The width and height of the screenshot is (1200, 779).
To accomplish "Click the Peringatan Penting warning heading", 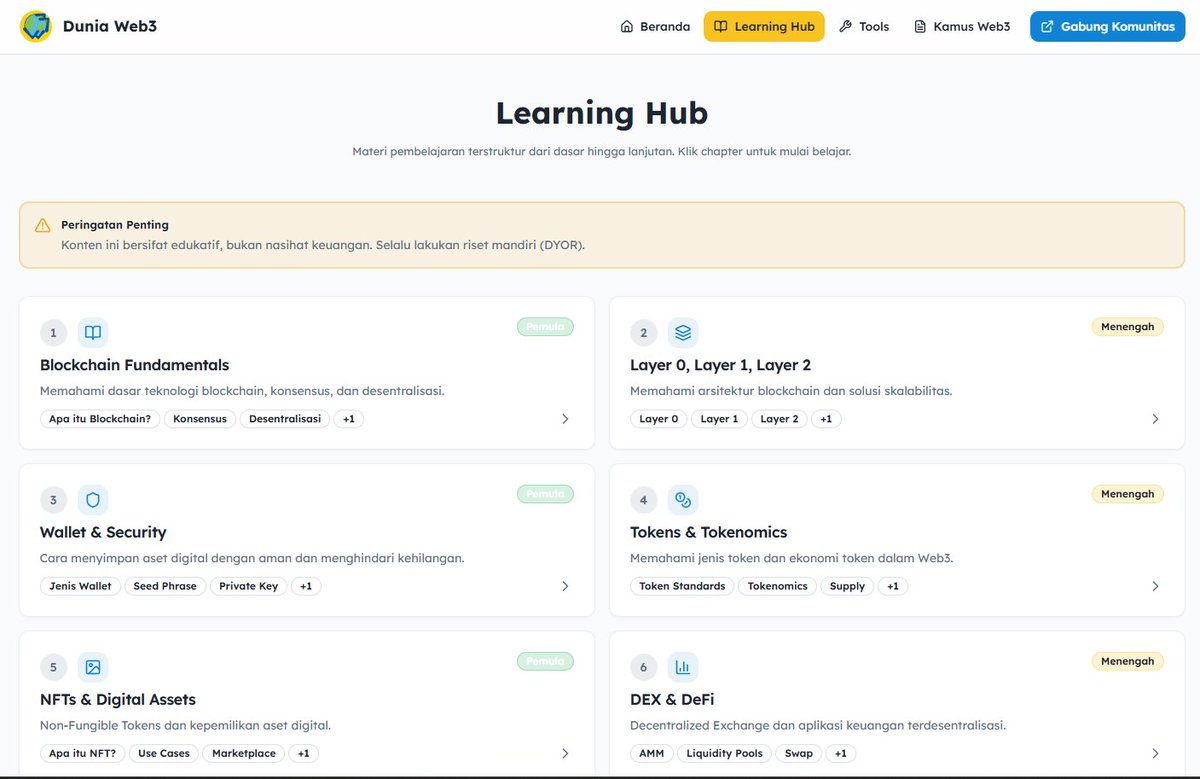I will point(115,225).
